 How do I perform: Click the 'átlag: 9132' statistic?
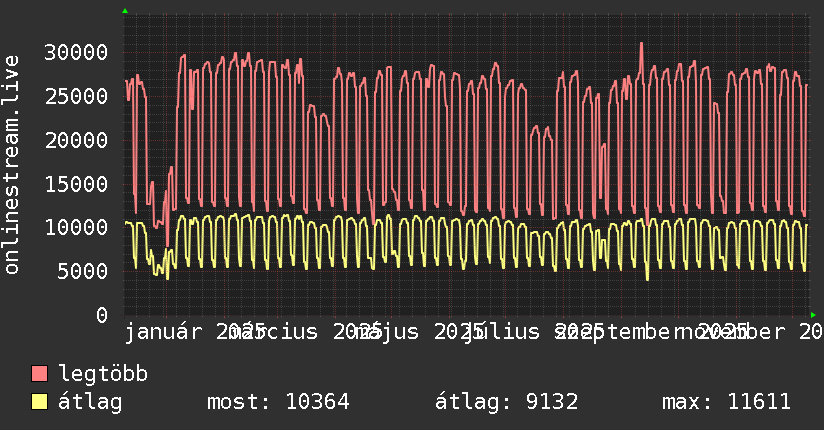click(x=507, y=402)
